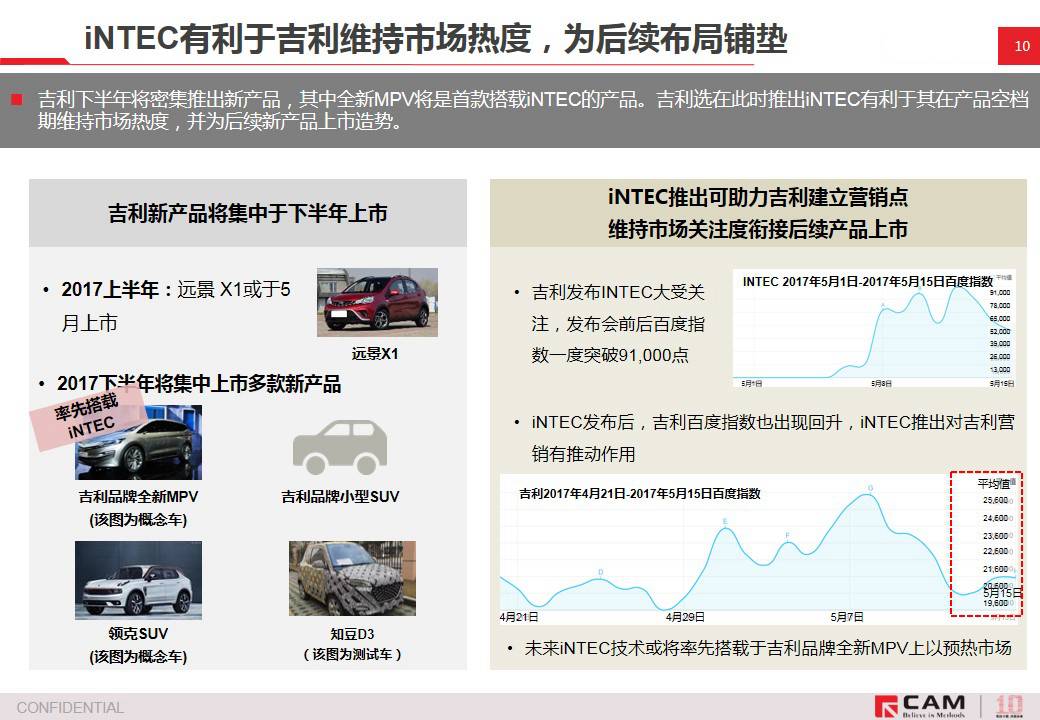Viewport: 1040px width, 720px height.
Task: Click the anniversary "10" emblem beside the CAM logo
Action: (1009, 705)
